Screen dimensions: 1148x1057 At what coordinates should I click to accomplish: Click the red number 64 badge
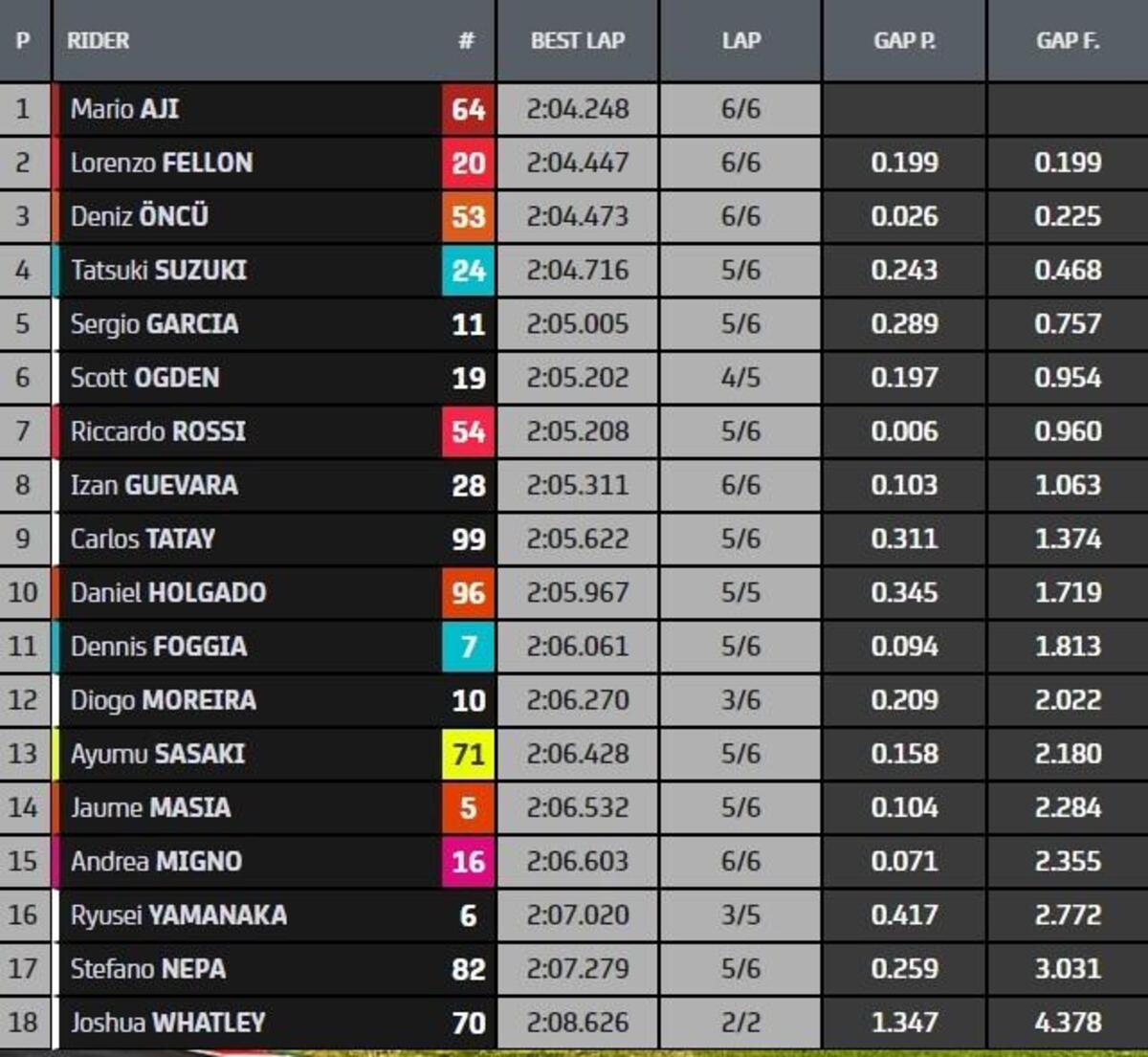tap(468, 109)
